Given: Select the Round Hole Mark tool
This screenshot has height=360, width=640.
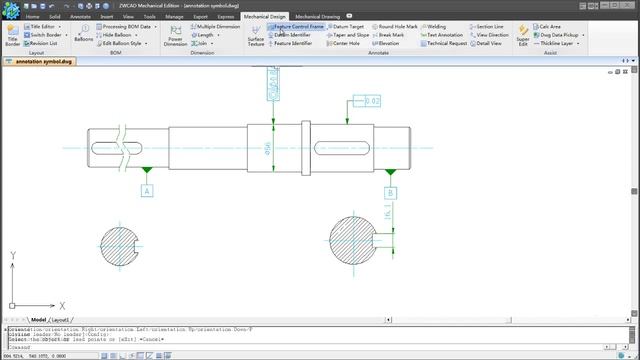Looking at the screenshot, I should tap(394, 27).
